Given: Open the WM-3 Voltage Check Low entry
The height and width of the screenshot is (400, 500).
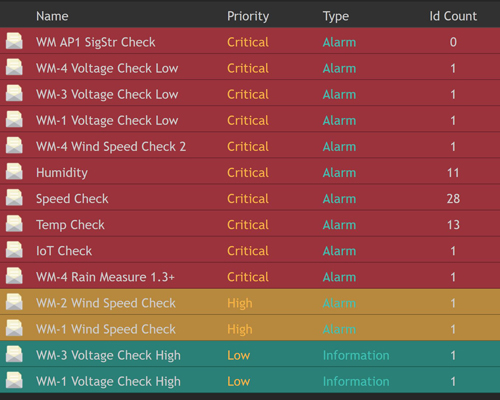Looking at the screenshot, I should point(107,94).
